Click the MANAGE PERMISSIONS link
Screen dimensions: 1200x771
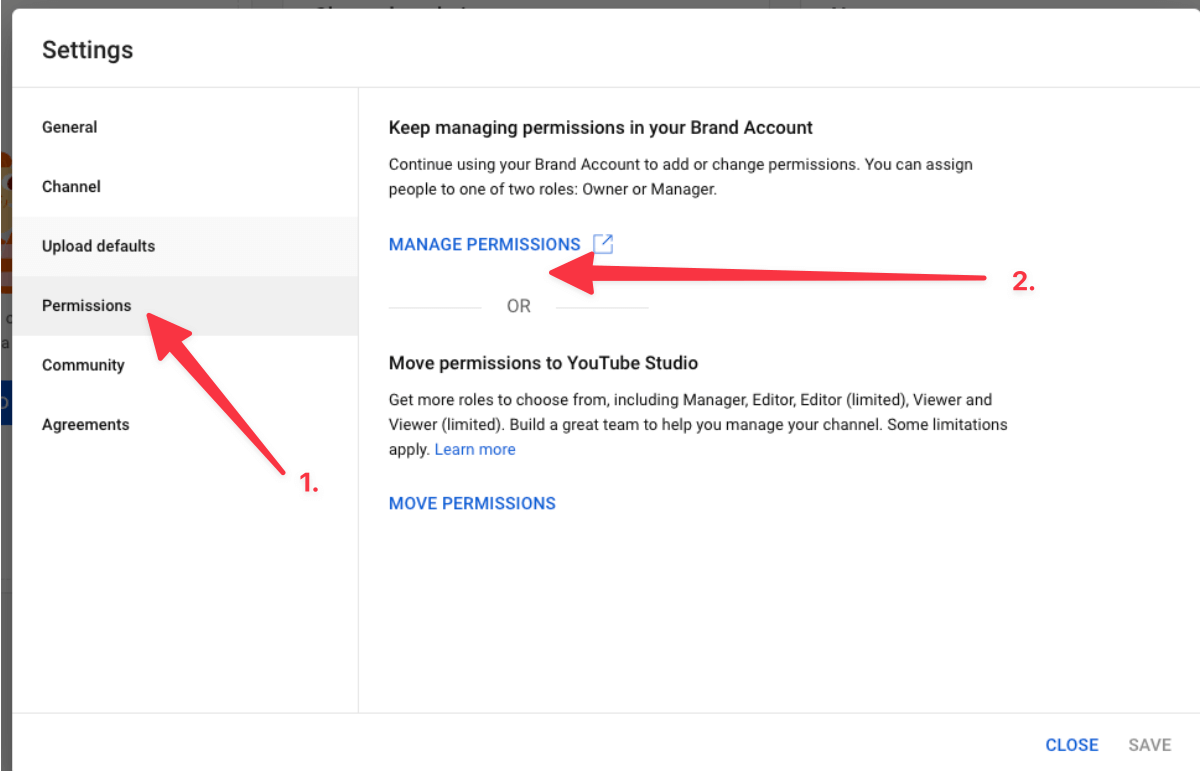point(484,244)
